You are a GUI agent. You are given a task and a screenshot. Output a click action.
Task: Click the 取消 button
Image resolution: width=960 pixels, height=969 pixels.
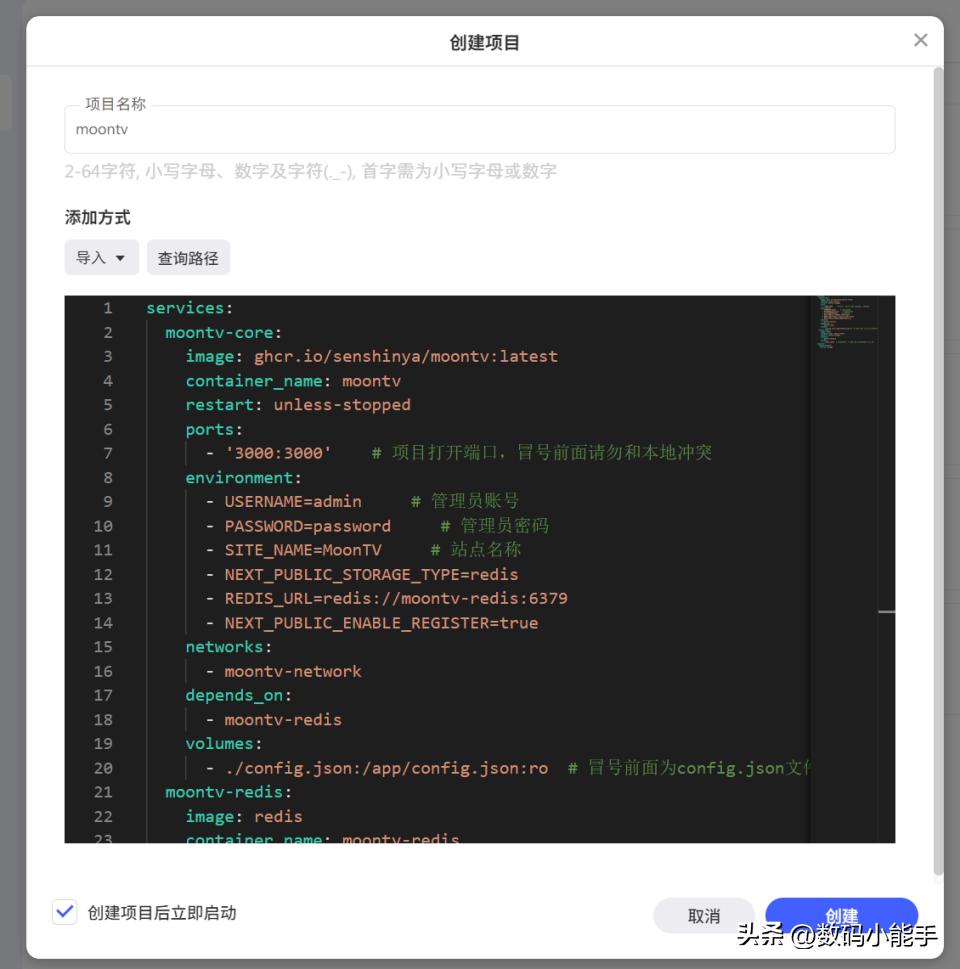click(x=703, y=915)
